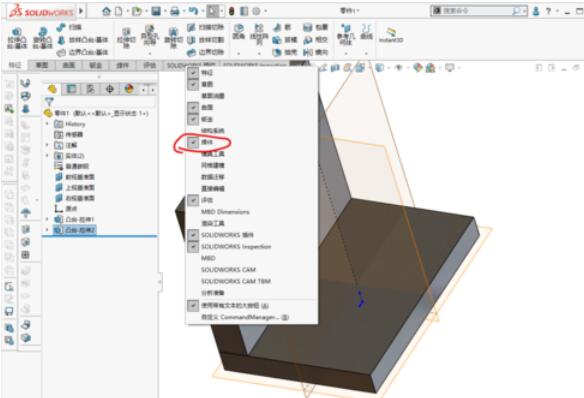Open the ConfigurationManager tab icon

[x=91, y=89]
